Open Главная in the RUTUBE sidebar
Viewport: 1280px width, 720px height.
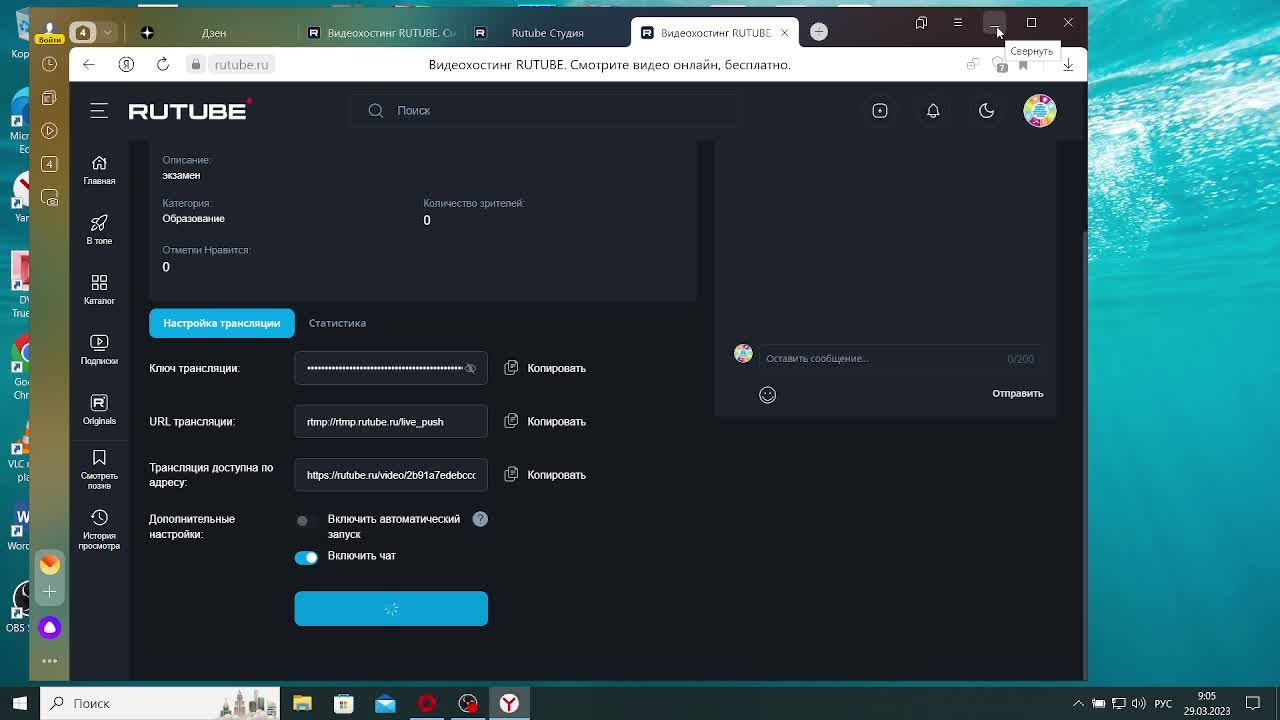tap(99, 170)
